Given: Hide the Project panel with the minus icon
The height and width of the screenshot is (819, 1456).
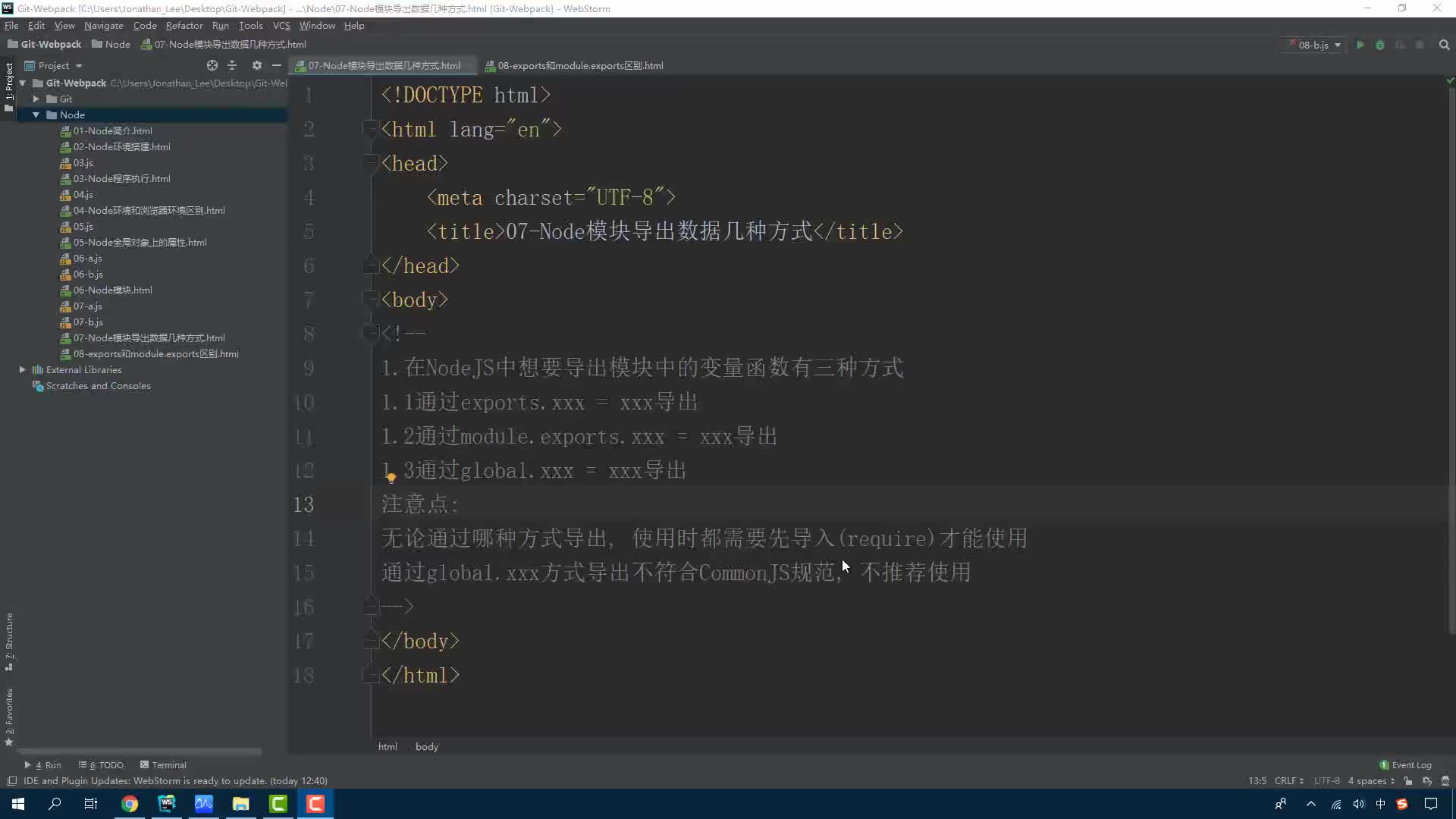Looking at the screenshot, I should [277, 65].
